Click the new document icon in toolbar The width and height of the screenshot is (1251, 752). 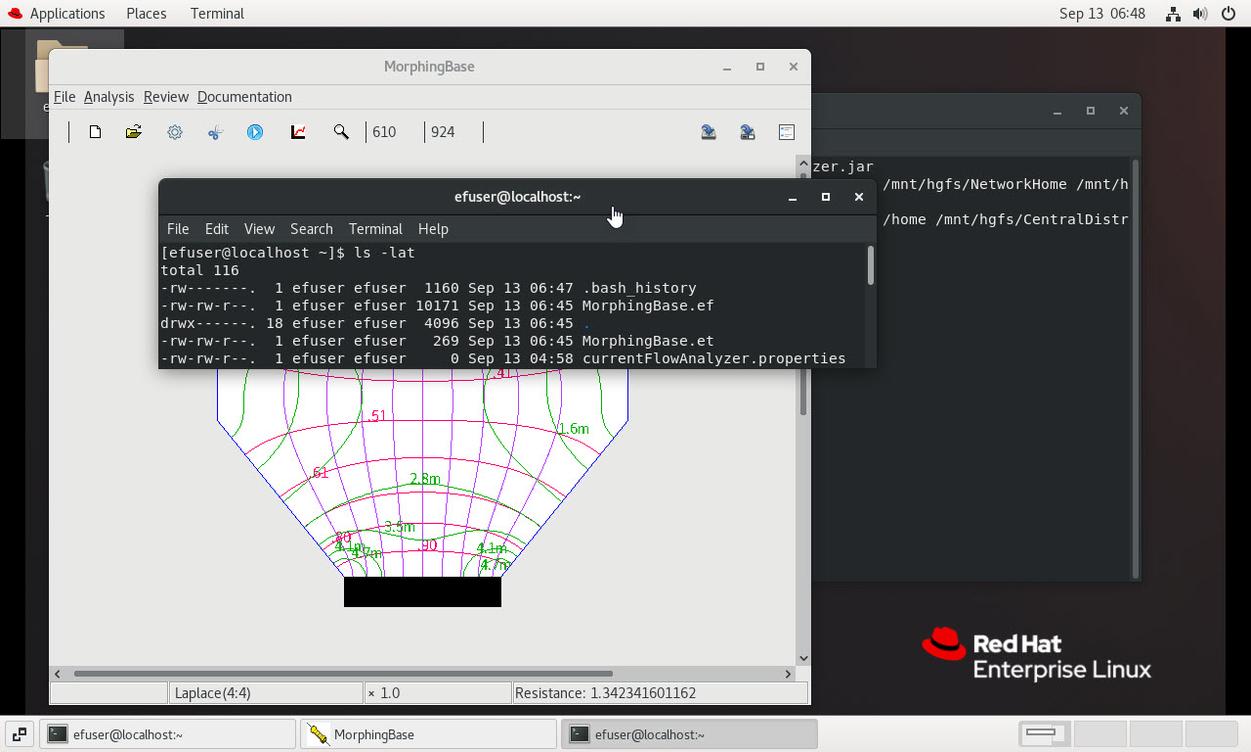click(95, 132)
